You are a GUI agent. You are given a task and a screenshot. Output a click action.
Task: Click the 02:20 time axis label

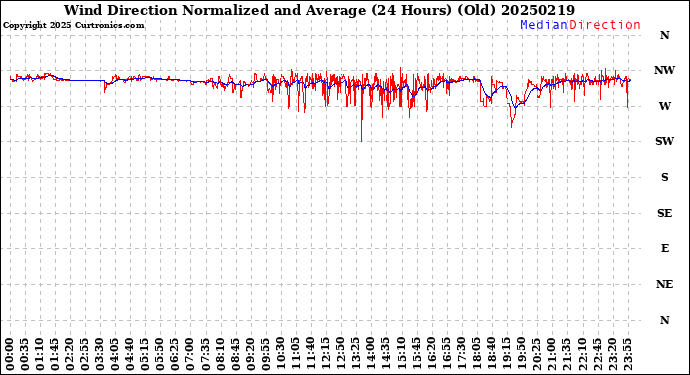click(x=70, y=354)
